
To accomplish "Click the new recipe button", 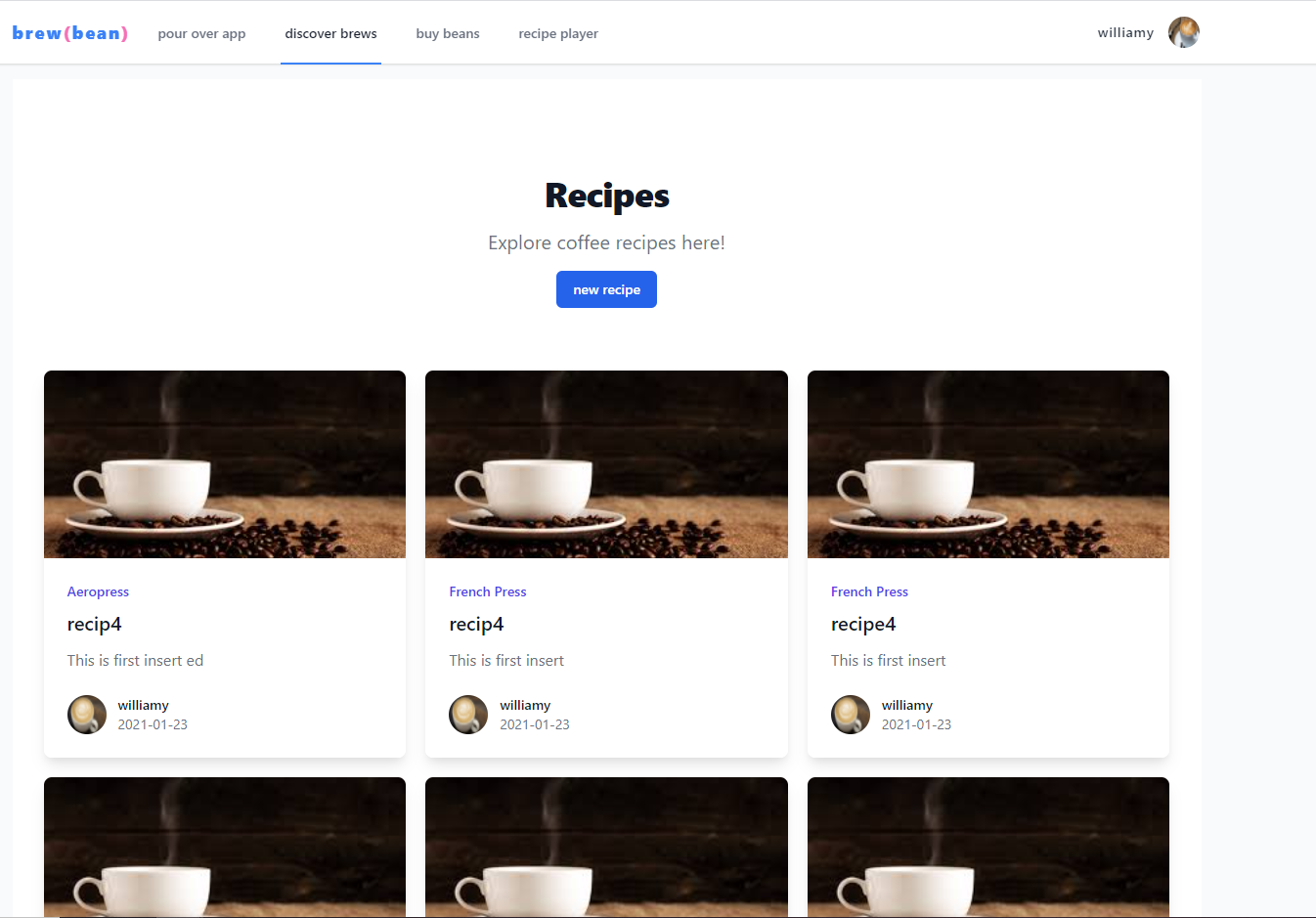I will [606, 289].
